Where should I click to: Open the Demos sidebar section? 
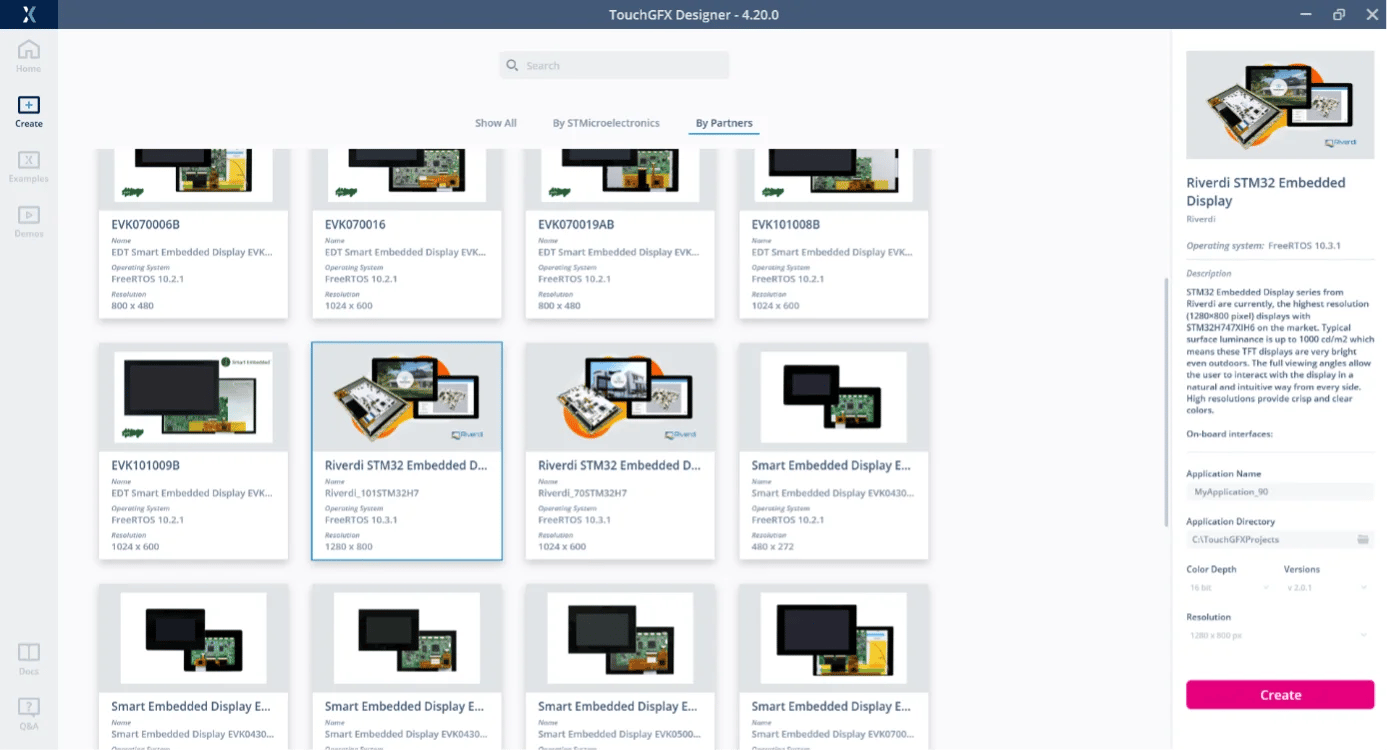click(x=29, y=221)
